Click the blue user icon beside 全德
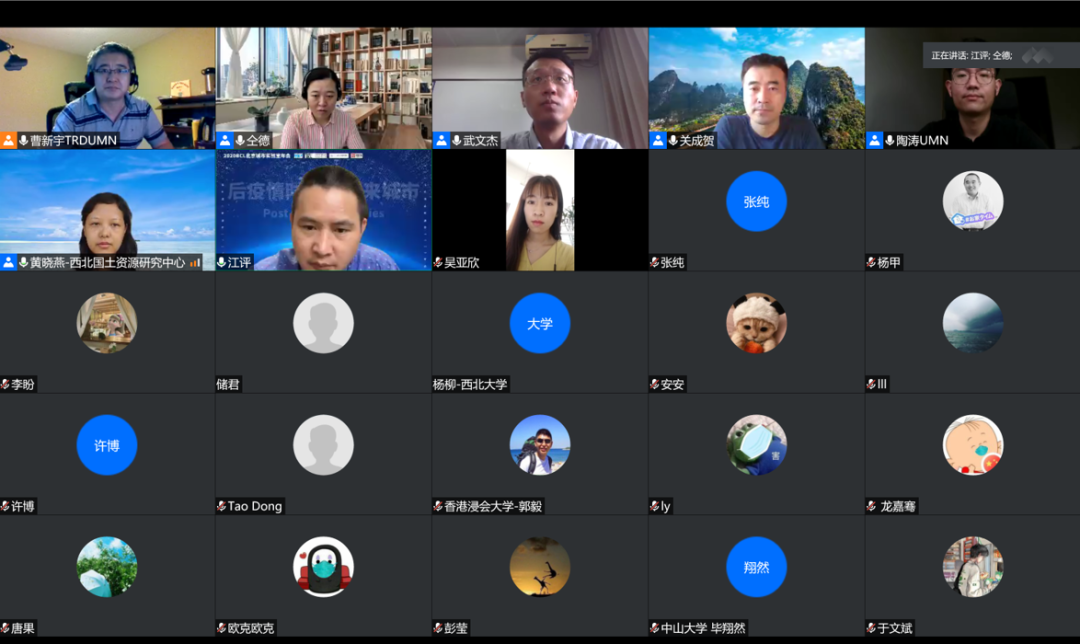The height and width of the screenshot is (644, 1080). coord(225,141)
